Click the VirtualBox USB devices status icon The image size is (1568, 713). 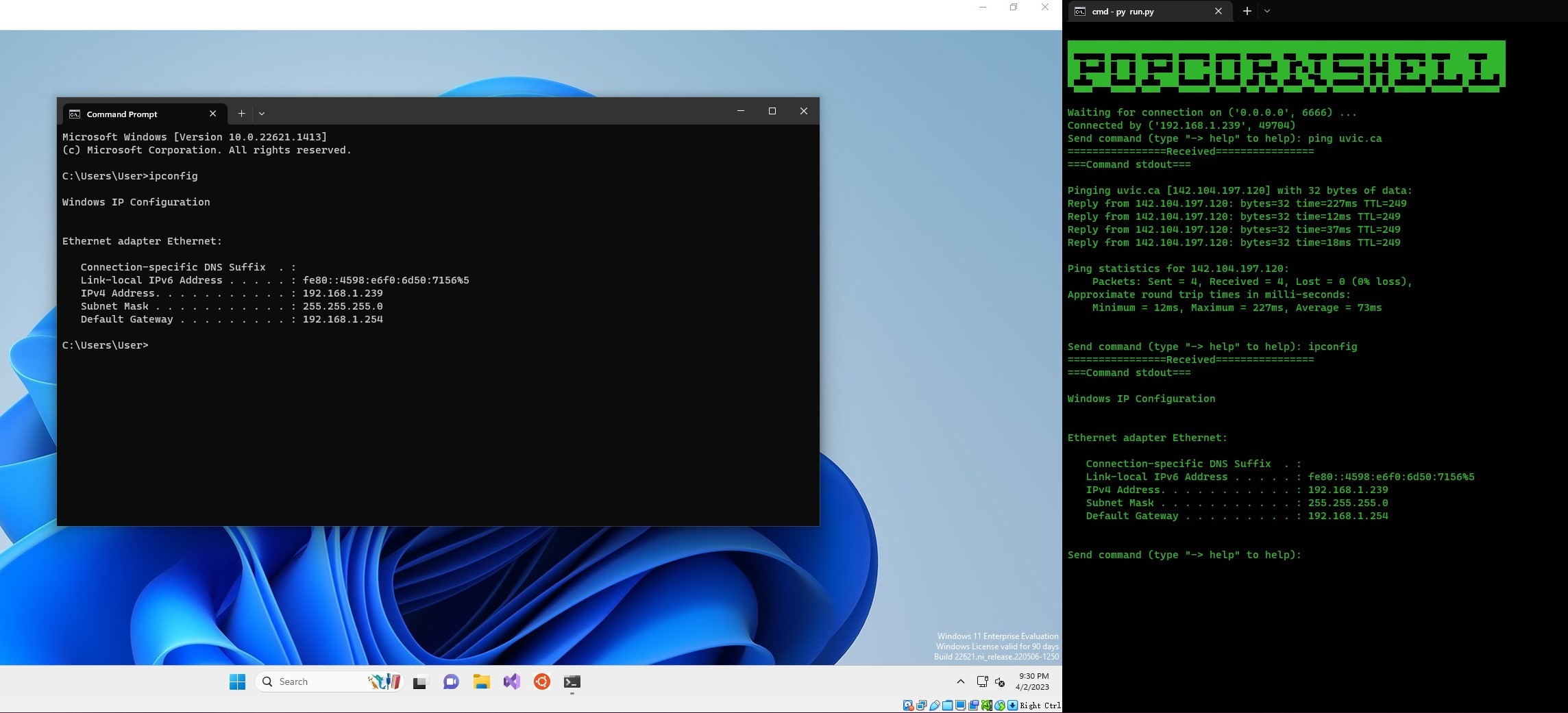click(x=935, y=705)
